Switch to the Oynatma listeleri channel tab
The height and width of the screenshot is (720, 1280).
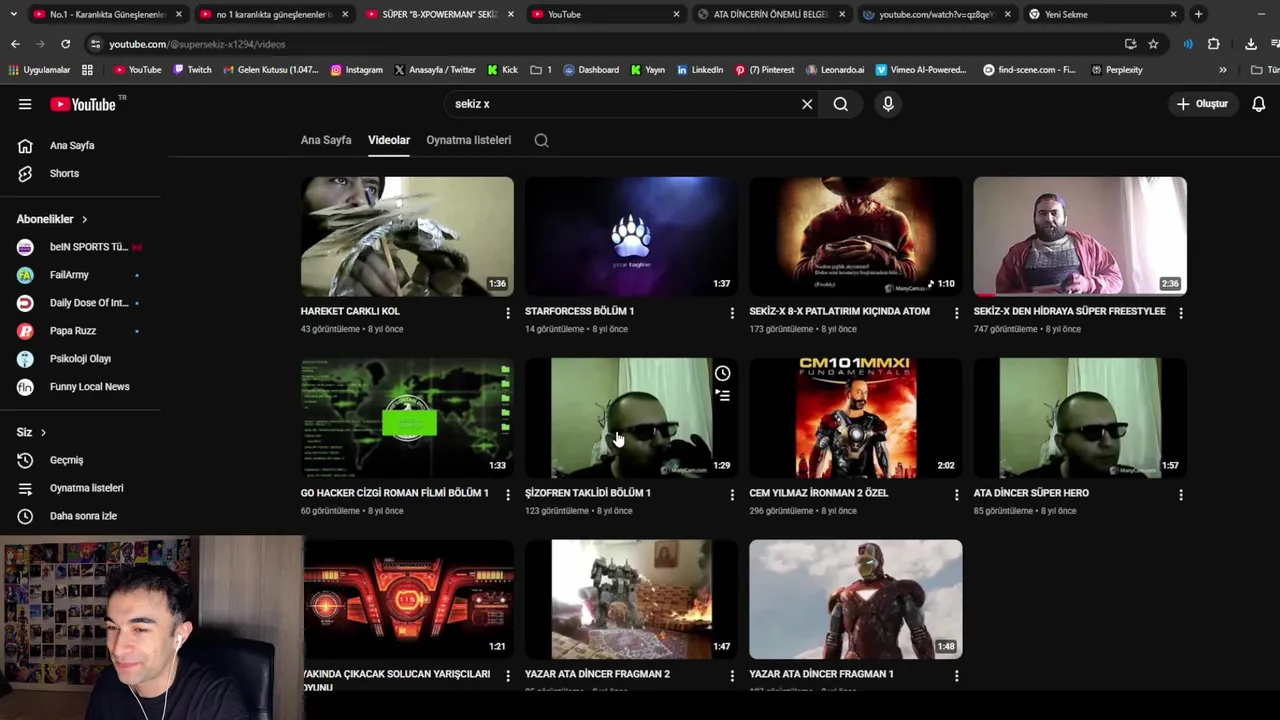click(468, 140)
